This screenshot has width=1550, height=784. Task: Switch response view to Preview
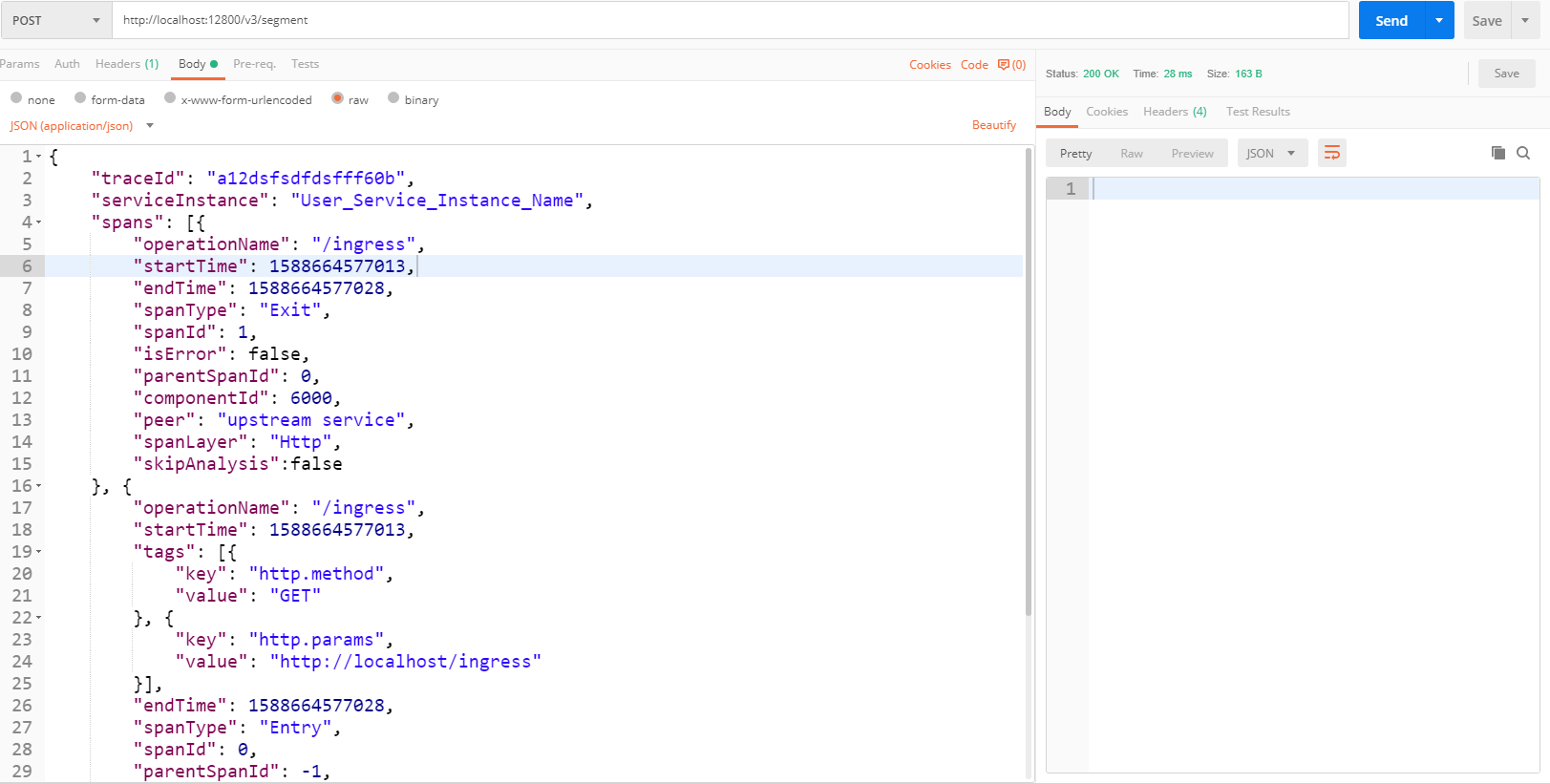click(1193, 153)
